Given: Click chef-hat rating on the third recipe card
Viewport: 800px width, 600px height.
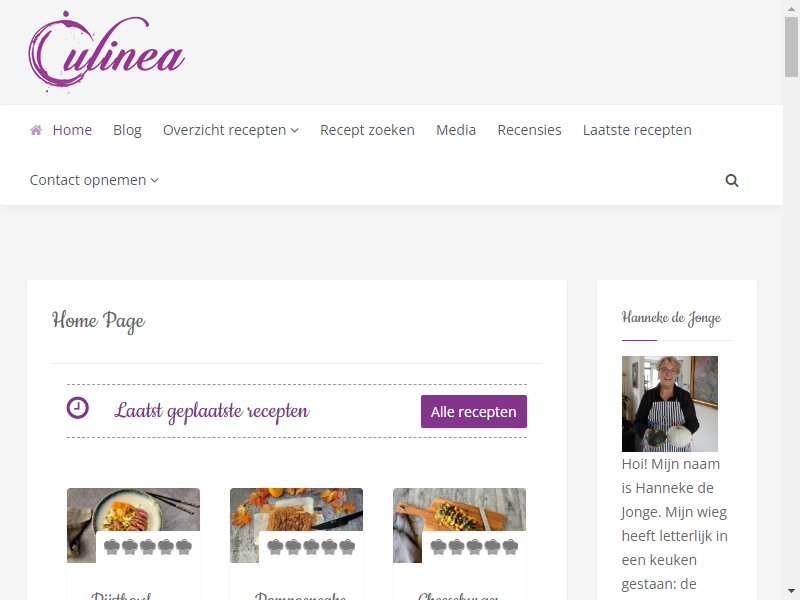Looking at the screenshot, I should click(474, 547).
